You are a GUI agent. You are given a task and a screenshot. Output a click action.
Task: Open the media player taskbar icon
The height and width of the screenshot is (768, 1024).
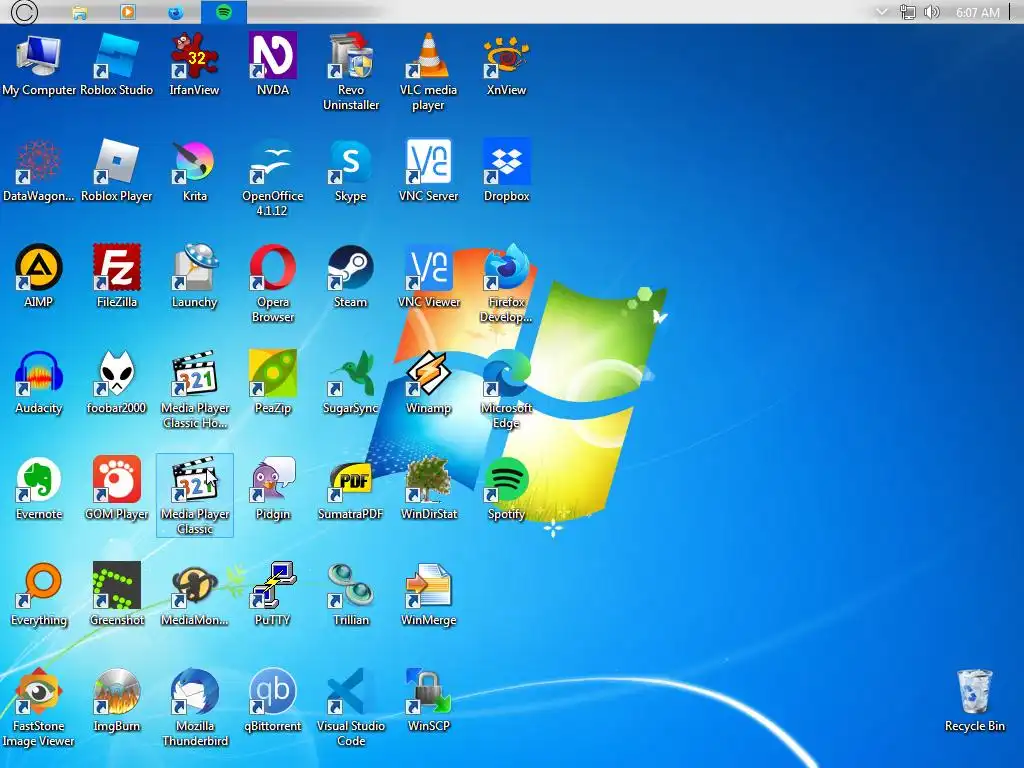click(128, 12)
